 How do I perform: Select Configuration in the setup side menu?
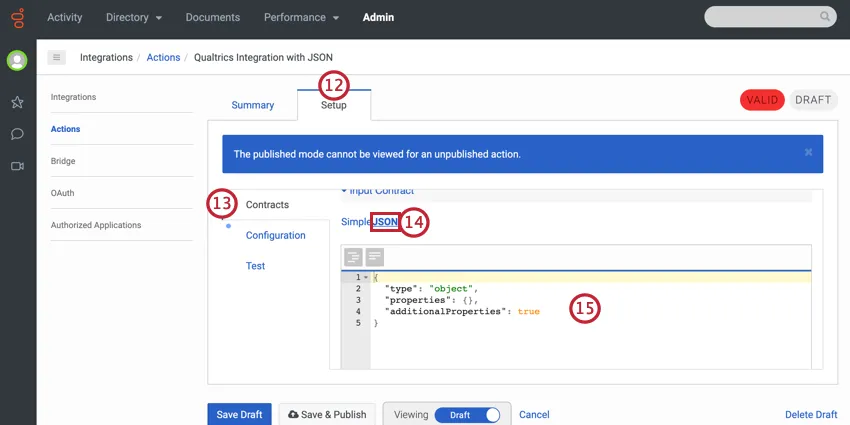pyautogui.click(x=275, y=235)
